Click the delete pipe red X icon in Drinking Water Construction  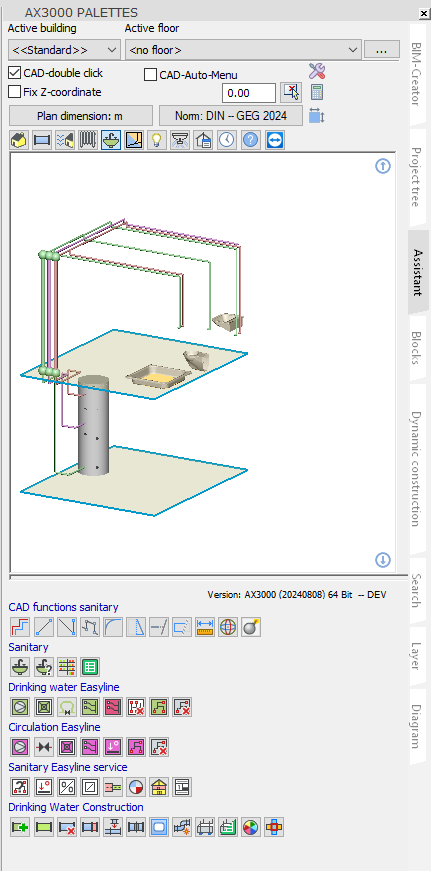pos(67,827)
